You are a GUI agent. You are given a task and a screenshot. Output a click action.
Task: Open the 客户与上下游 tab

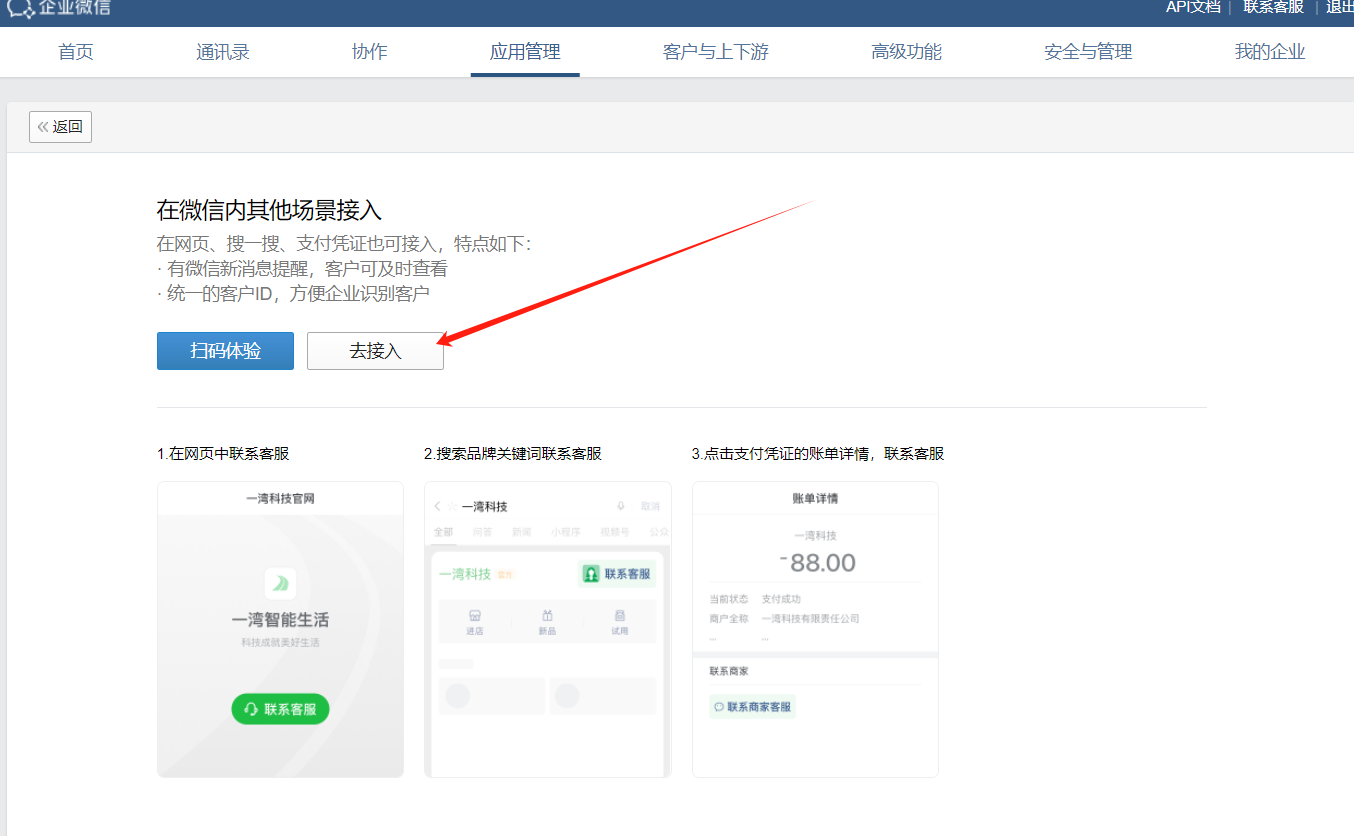coord(716,52)
